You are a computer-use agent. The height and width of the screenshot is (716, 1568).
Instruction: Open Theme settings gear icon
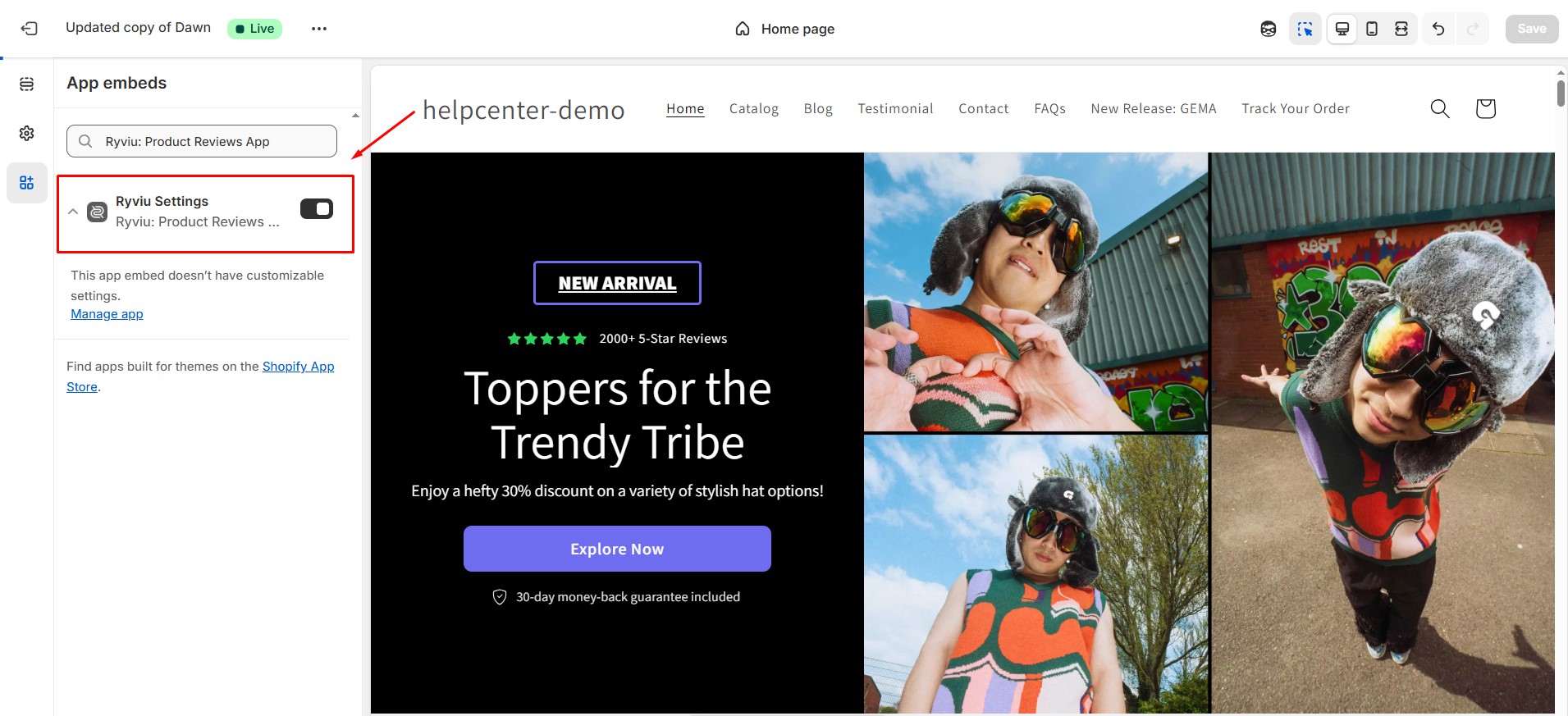tap(27, 133)
